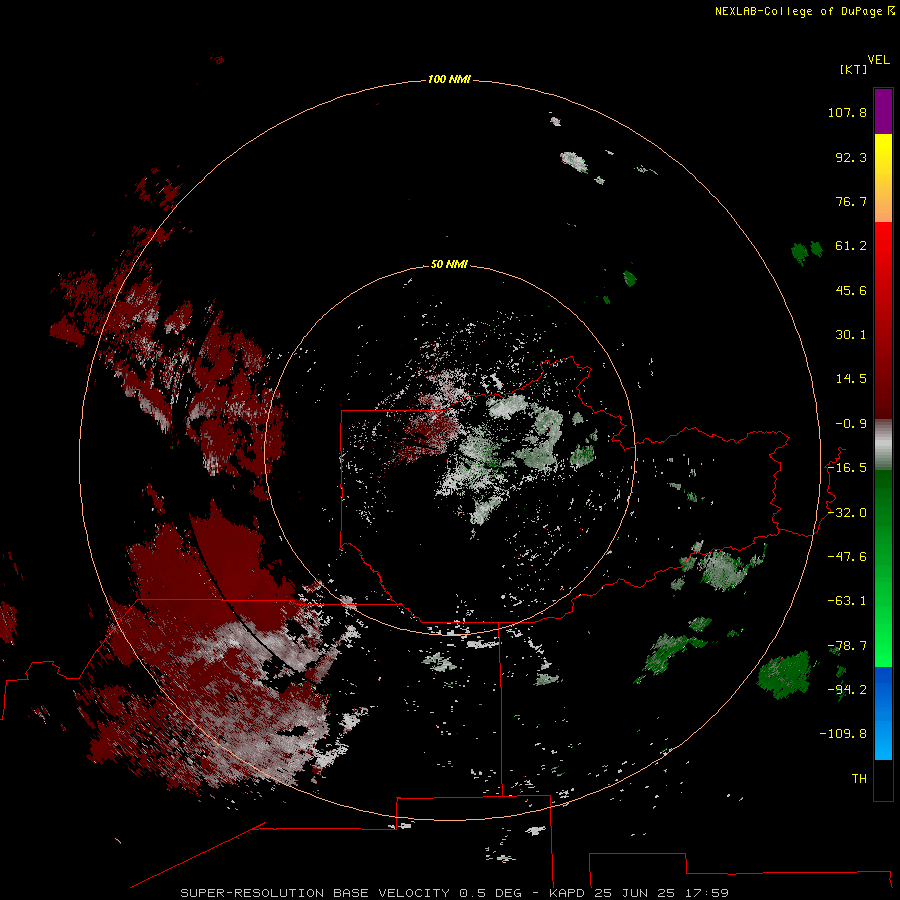Click the -47.6 velocity scale value
The height and width of the screenshot is (900, 900).
[x=847, y=557]
